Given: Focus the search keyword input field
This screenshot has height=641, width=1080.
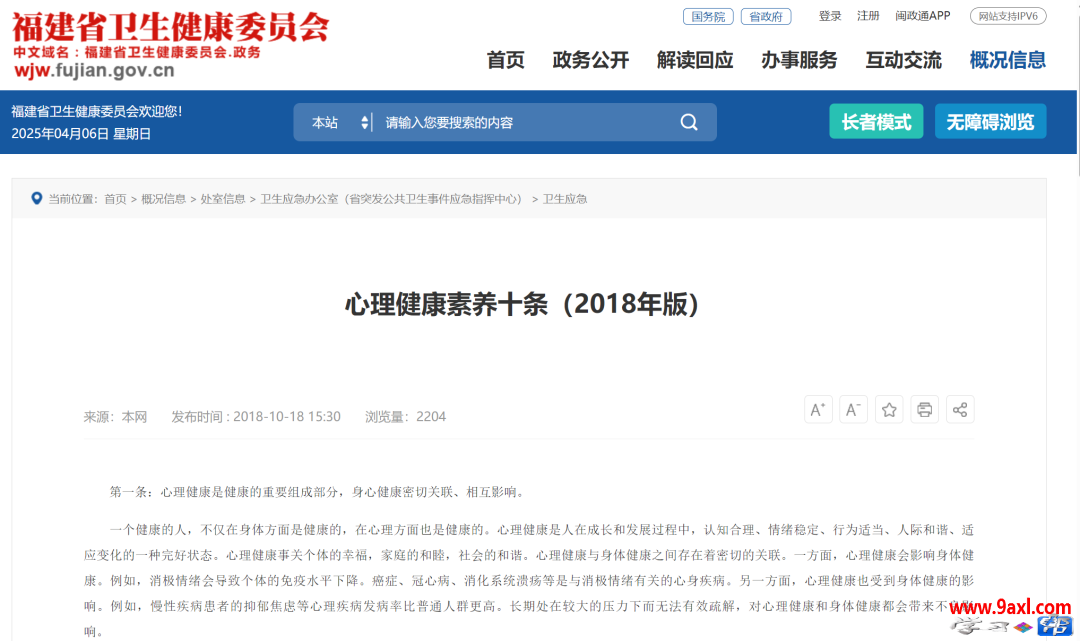Looking at the screenshot, I should 520,122.
